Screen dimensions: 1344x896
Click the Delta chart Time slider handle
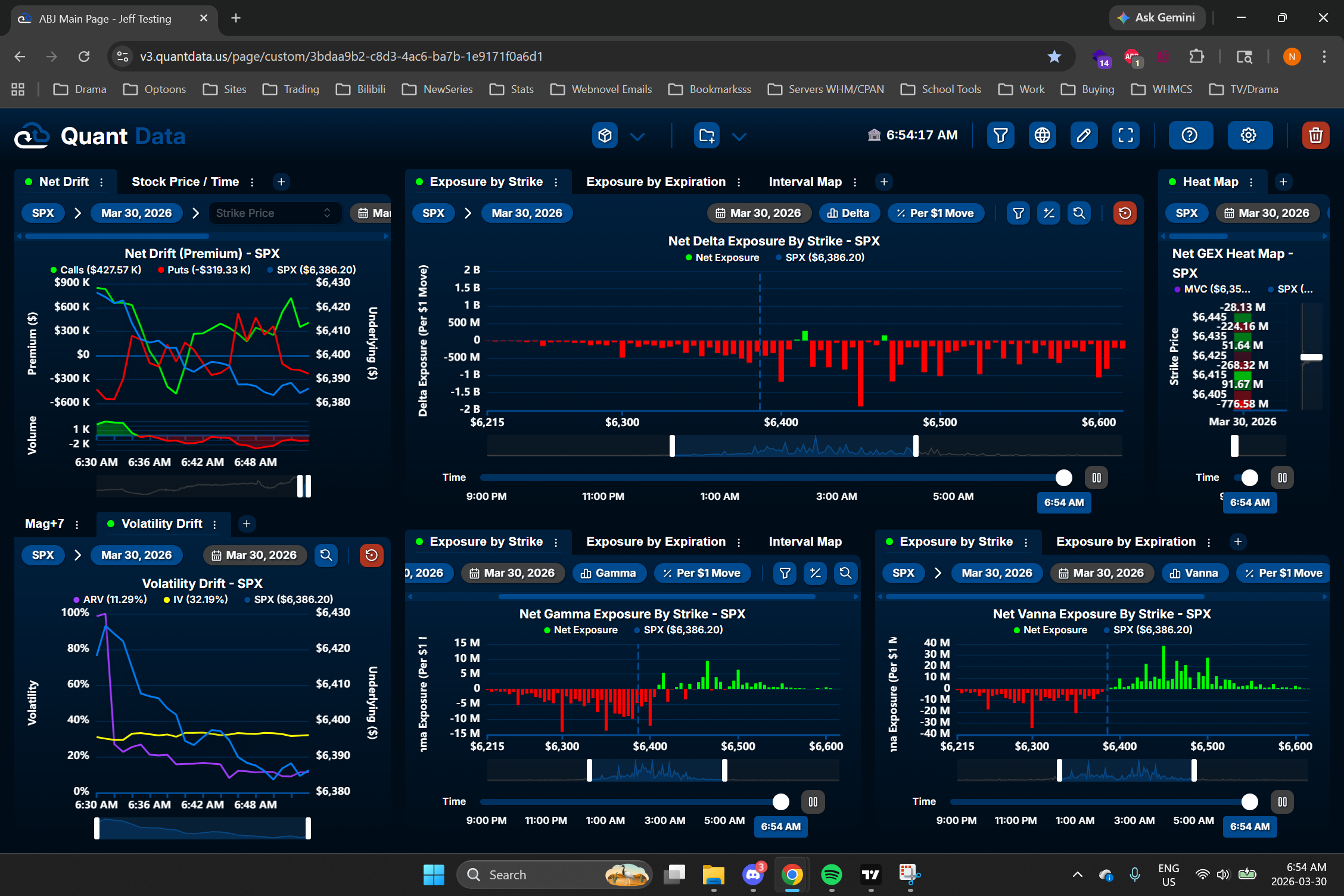[x=1063, y=478]
